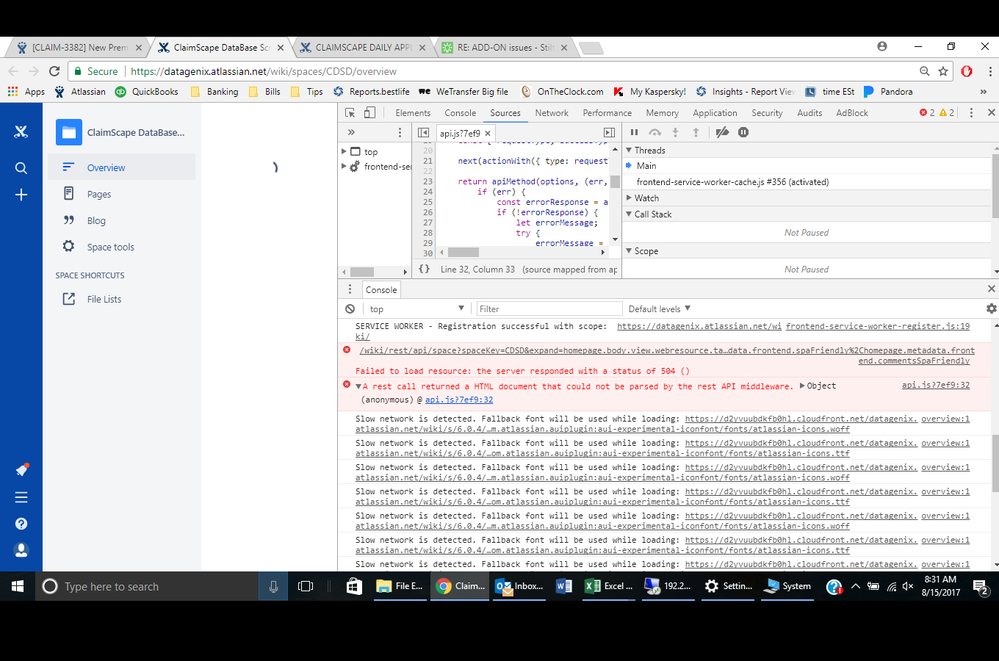Switch to the Elements tab in DevTools
This screenshot has height=661, width=999.
(413, 113)
